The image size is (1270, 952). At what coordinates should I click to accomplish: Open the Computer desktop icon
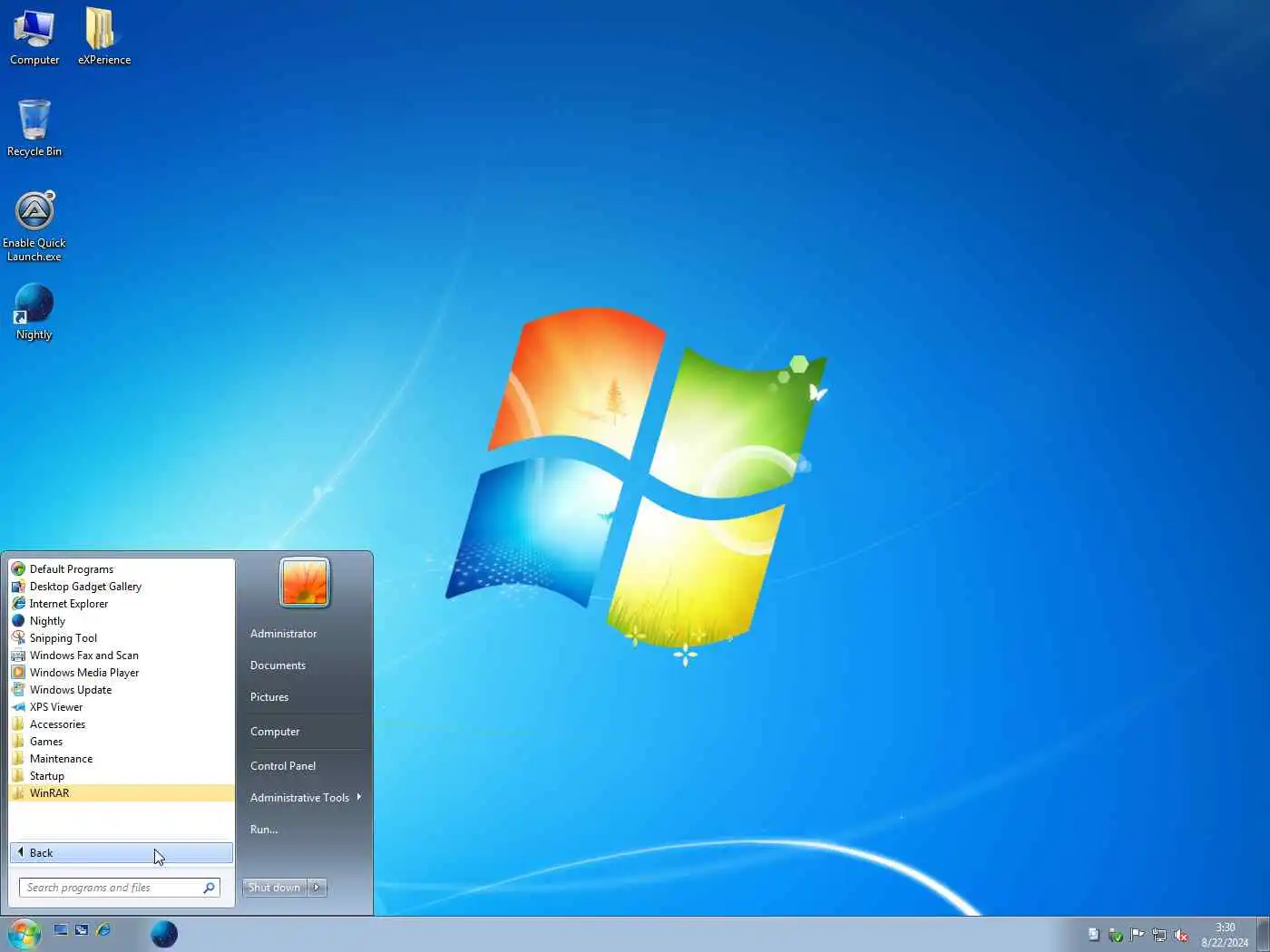pos(34,38)
